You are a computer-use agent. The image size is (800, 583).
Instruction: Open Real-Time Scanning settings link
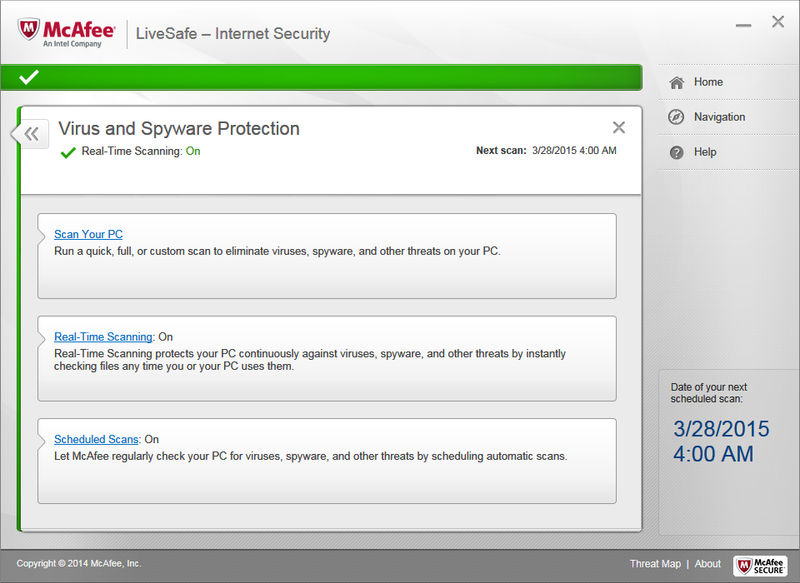click(x=103, y=337)
